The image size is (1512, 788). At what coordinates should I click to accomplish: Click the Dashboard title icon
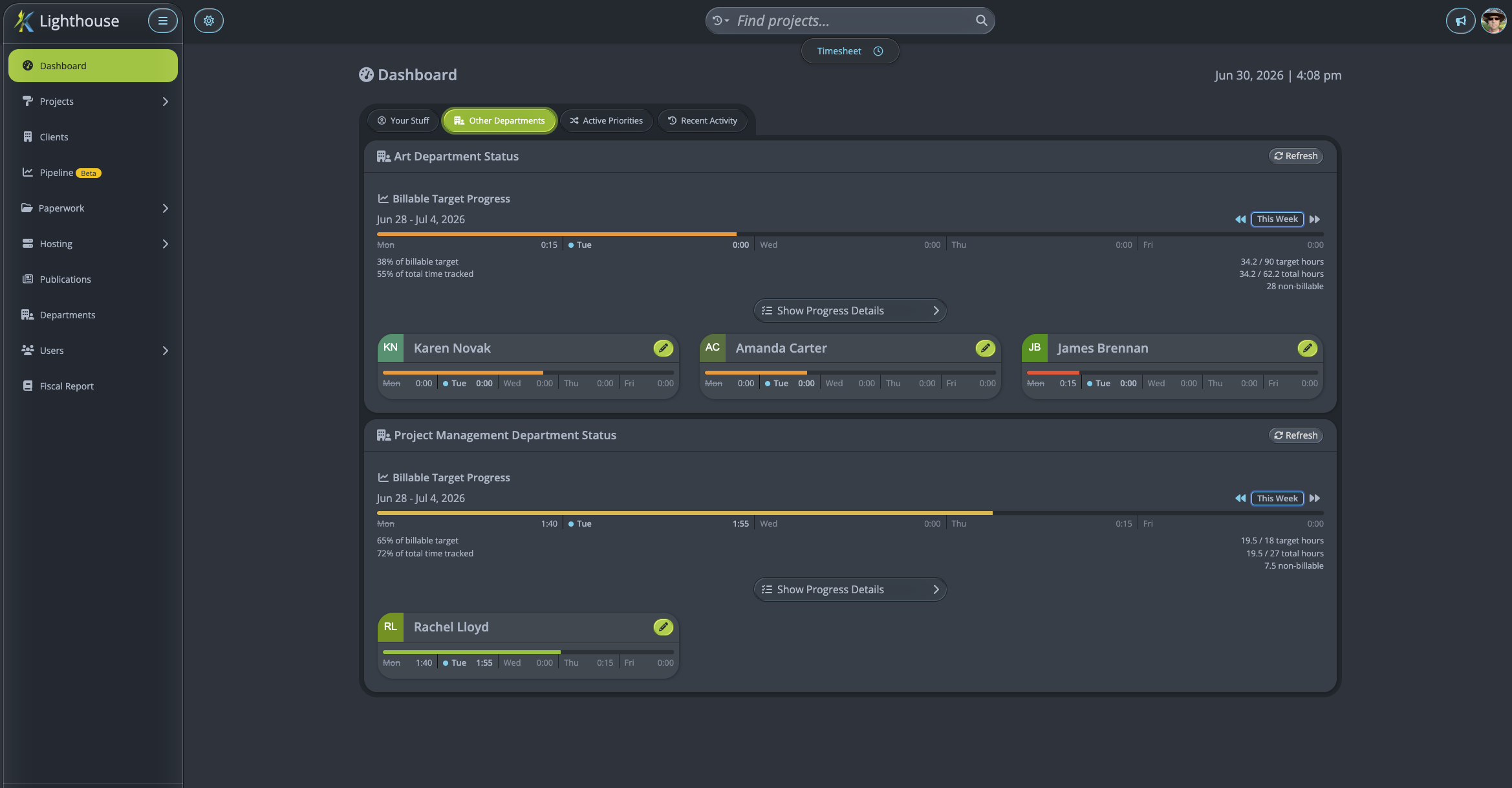(366, 75)
